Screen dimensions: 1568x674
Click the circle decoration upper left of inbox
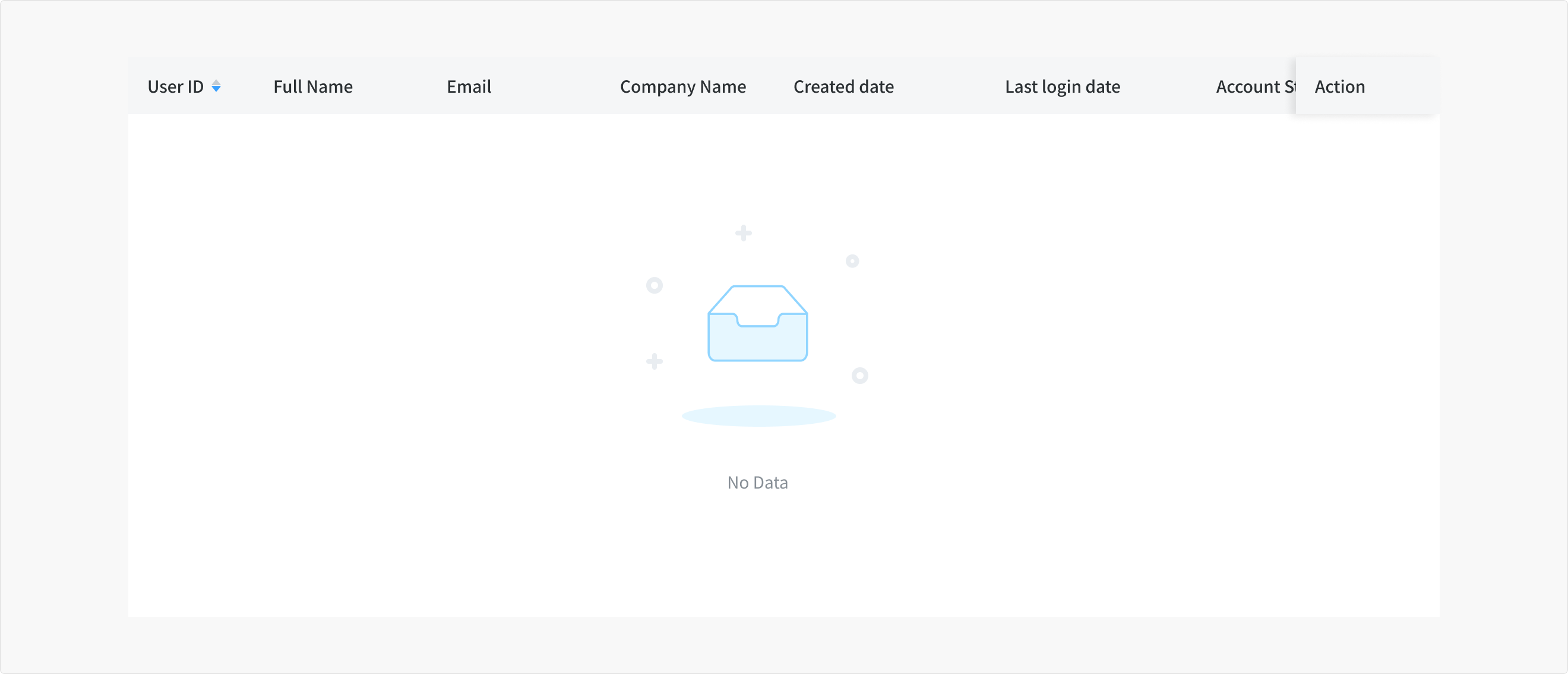click(x=655, y=285)
